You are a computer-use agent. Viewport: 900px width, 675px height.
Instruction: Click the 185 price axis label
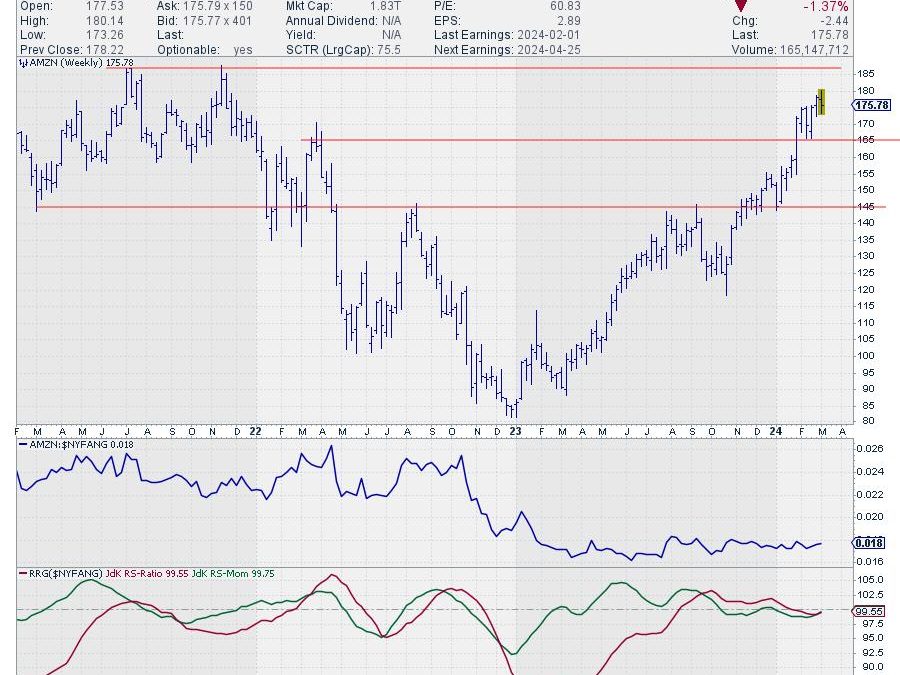point(866,74)
